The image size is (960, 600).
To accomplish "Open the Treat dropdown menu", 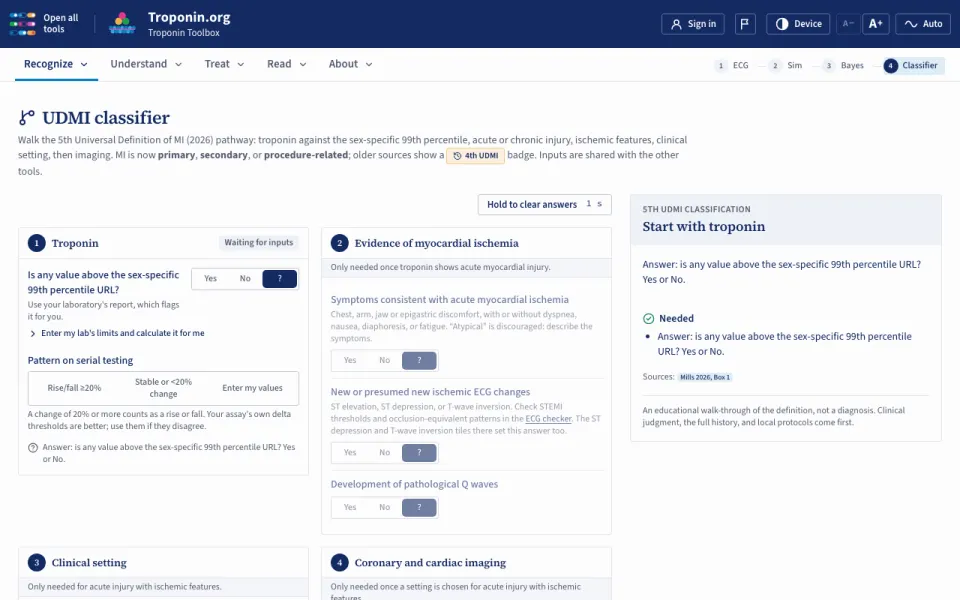I will [x=224, y=64].
